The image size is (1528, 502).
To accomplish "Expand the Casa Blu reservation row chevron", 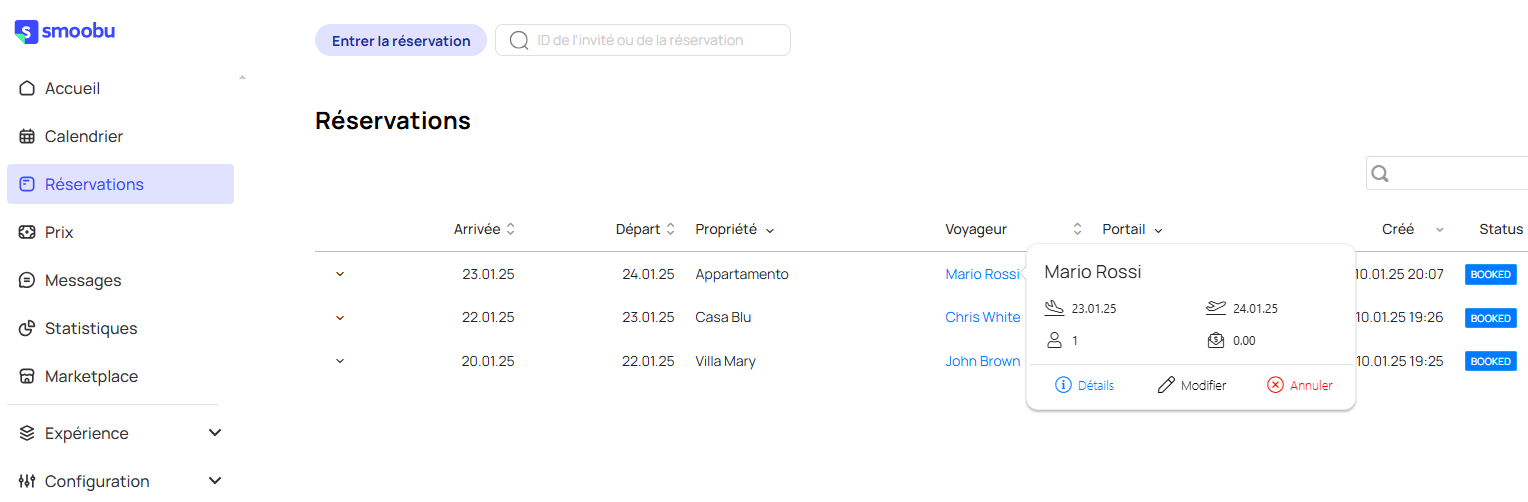I will pyautogui.click(x=340, y=318).
